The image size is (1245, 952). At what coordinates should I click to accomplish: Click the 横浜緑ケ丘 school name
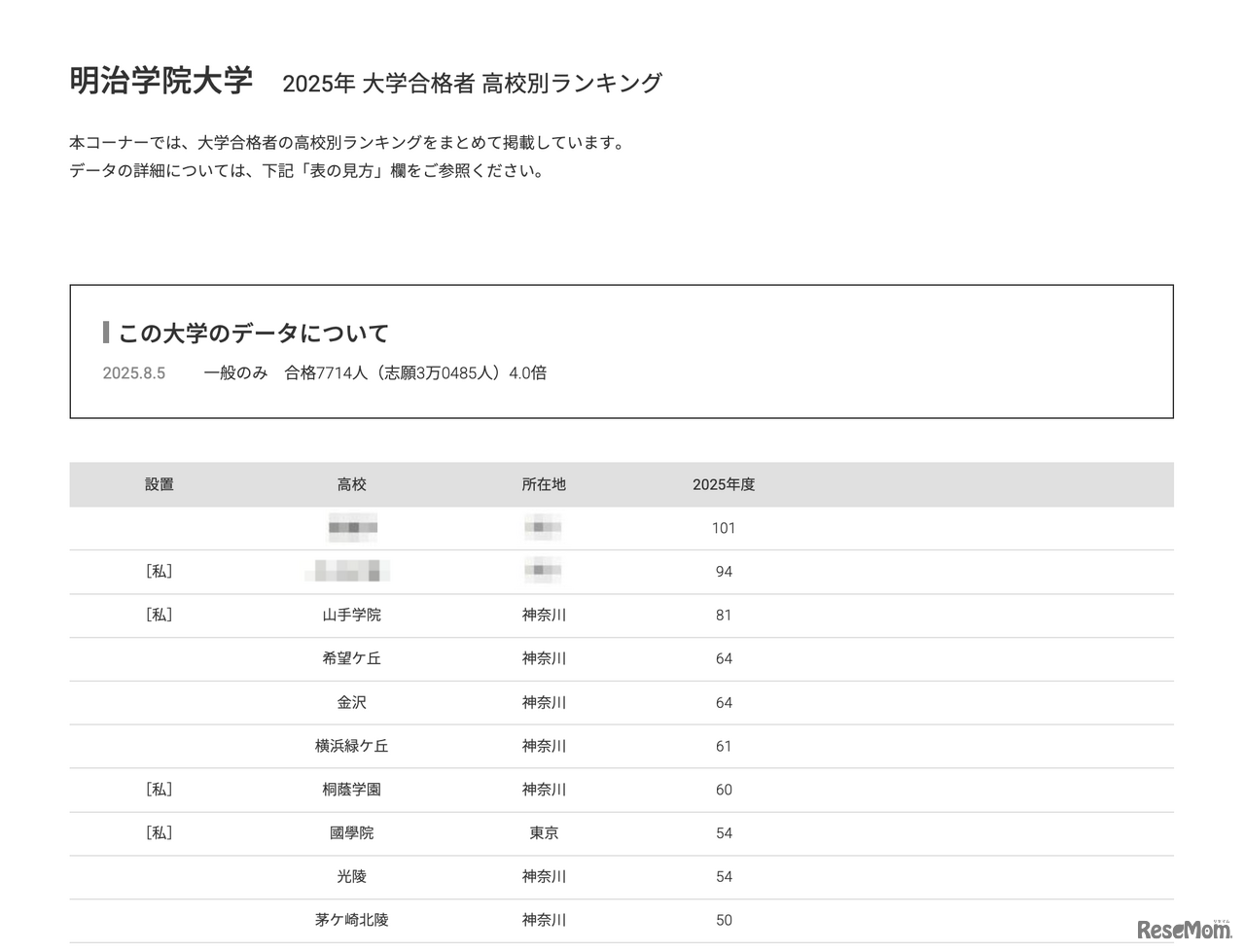point(352,746)
